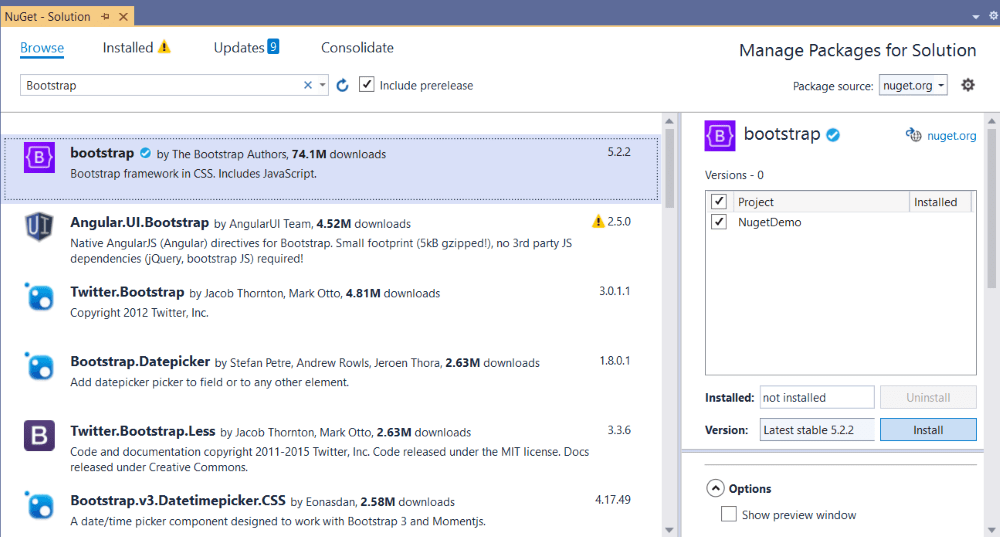
Task: Select the Bootstrap.v3.Datetimepicker.CSS package title
Action: pos(178,501)
